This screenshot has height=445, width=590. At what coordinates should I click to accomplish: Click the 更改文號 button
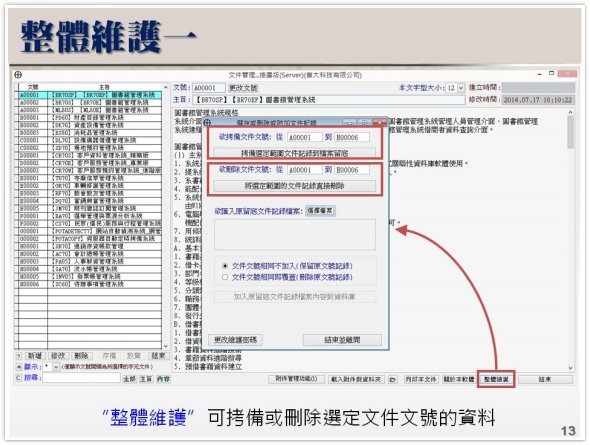pos(243,88)
